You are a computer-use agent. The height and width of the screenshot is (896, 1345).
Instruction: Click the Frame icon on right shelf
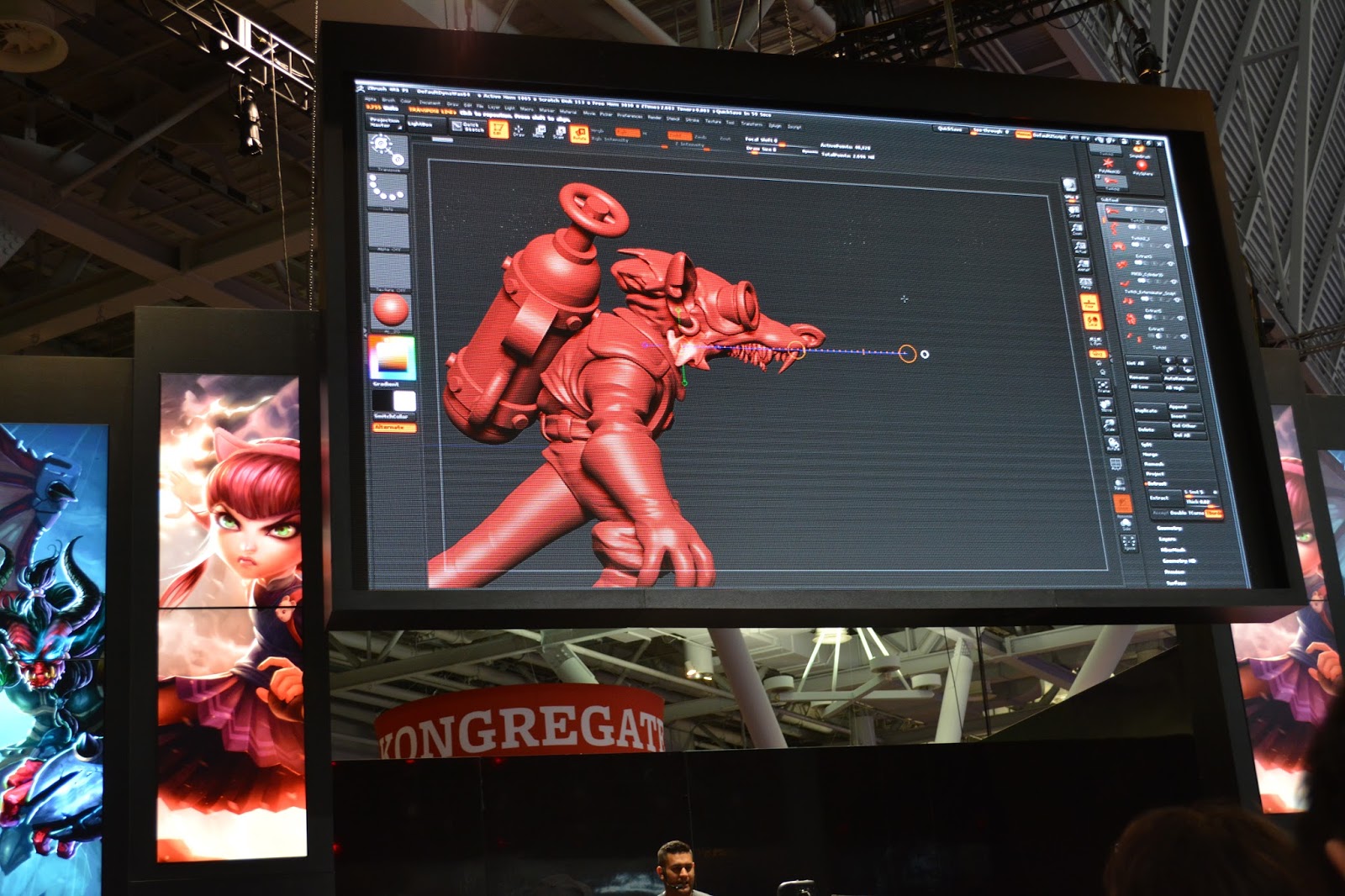click(1103, 387)
